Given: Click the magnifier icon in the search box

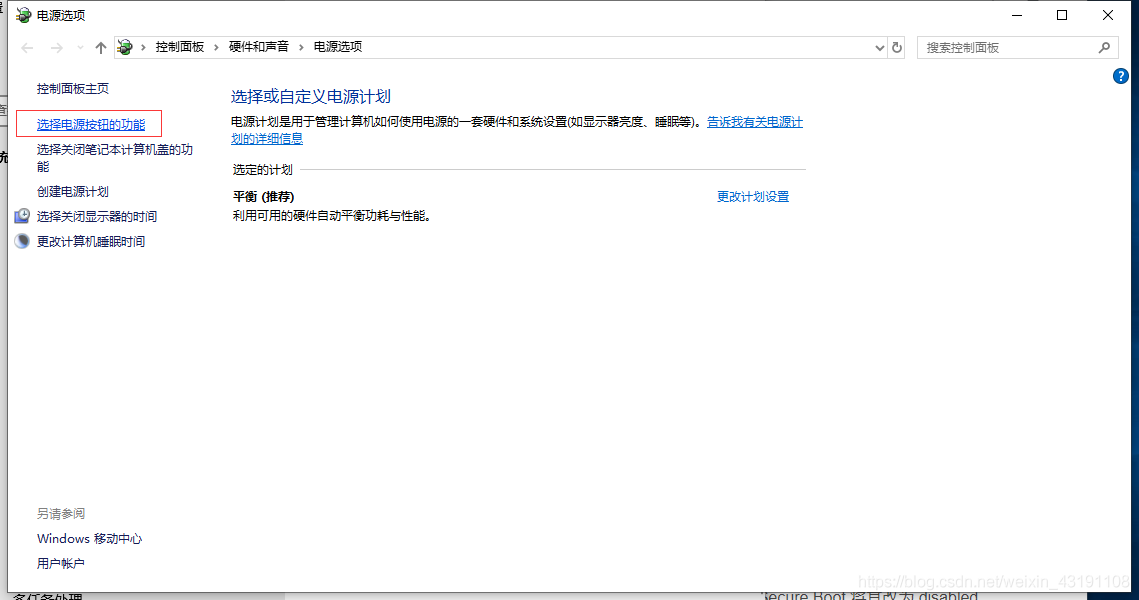Looking at the screenshot, I should click(x=1104, y=47).
